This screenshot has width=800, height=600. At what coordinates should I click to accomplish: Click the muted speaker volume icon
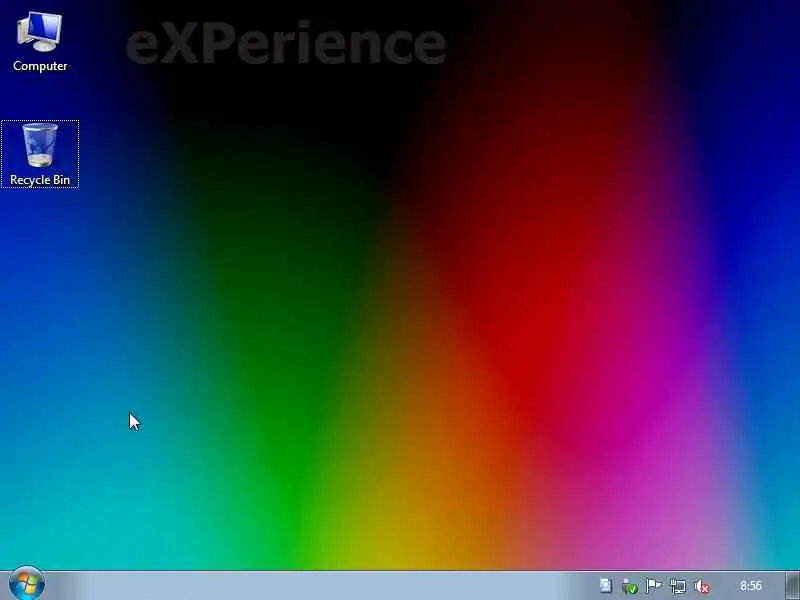pos(702,586)
